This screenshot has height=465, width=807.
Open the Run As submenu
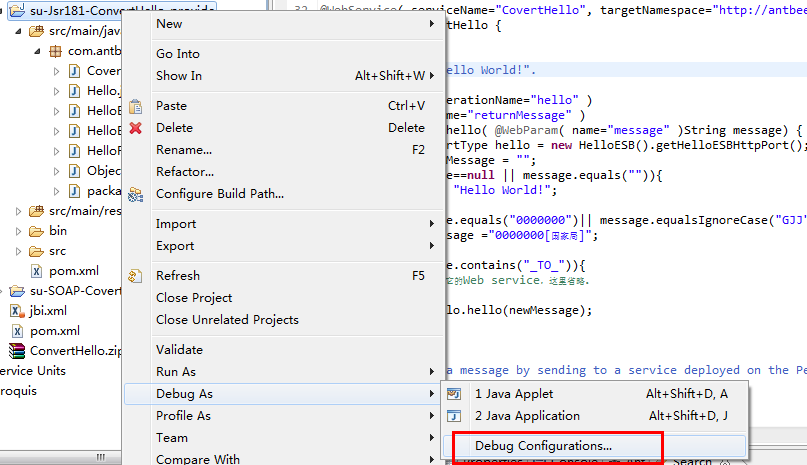(177, 372)
